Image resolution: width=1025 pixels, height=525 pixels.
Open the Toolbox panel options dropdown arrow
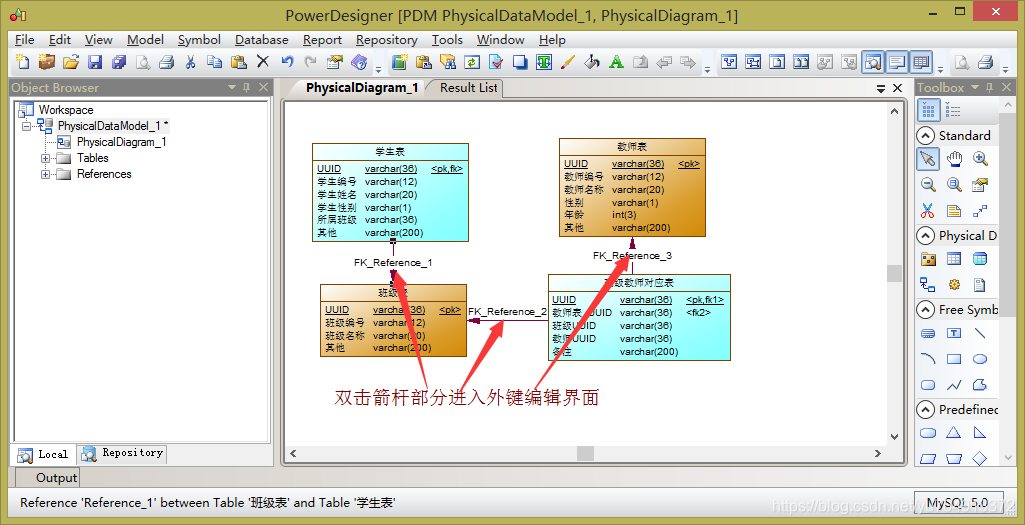coord(975,88)
